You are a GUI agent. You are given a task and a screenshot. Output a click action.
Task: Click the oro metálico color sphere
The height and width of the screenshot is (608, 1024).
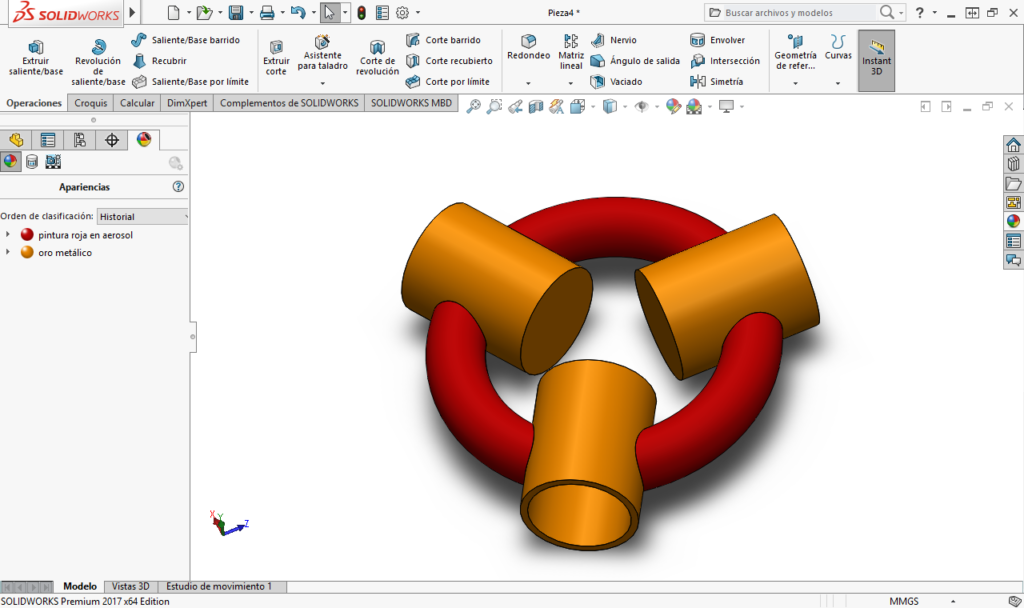click(27, 253)
